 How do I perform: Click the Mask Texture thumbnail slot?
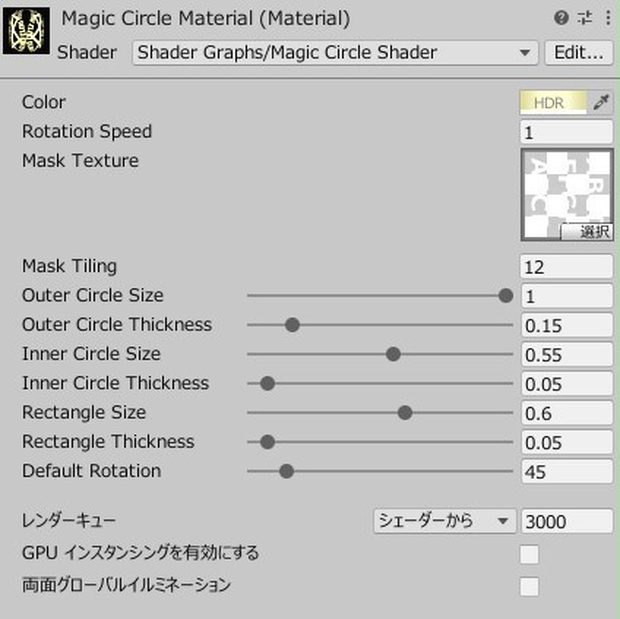(567, 194)
